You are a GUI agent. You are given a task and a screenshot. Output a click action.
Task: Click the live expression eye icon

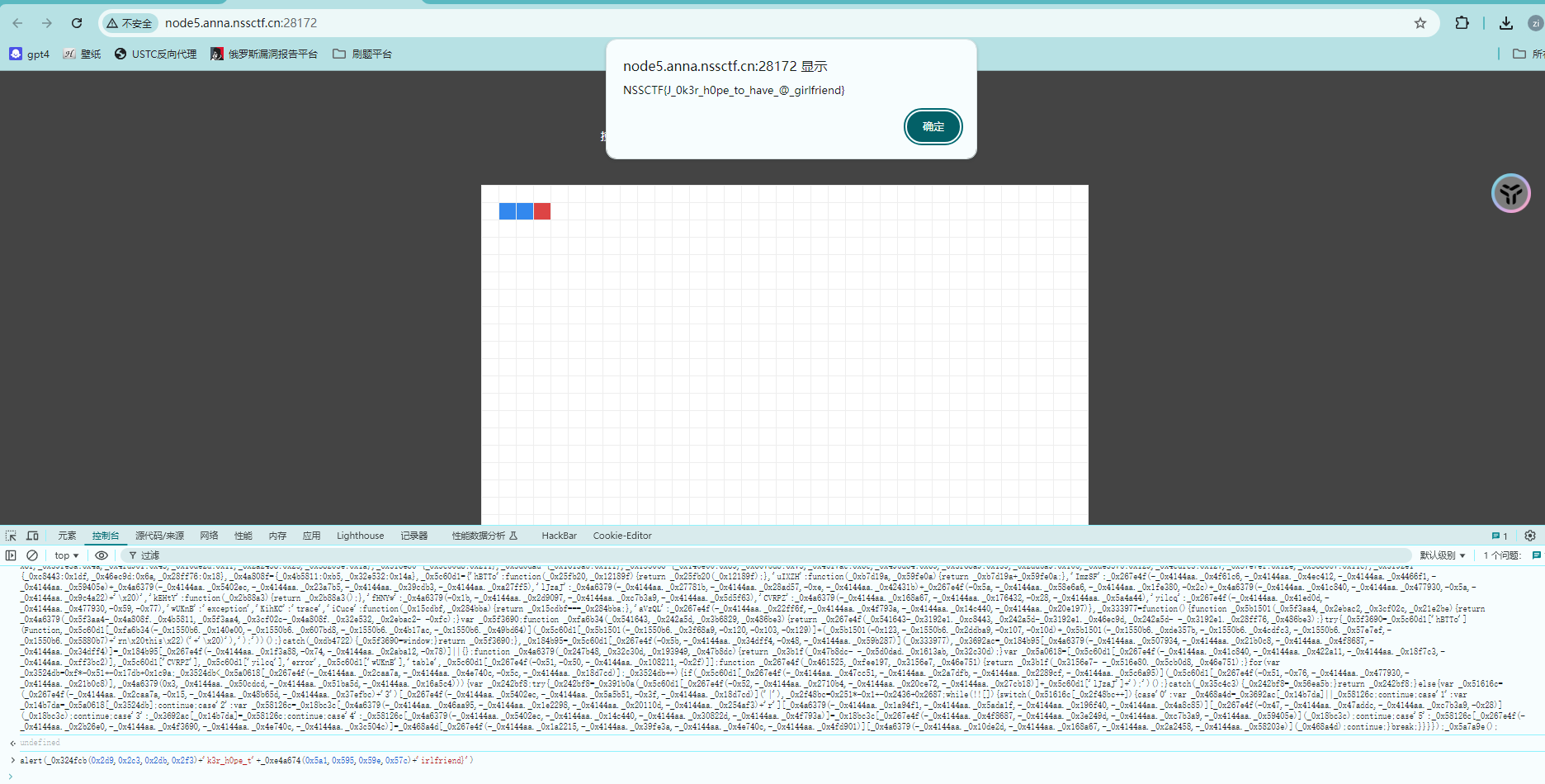coord(102,555)
